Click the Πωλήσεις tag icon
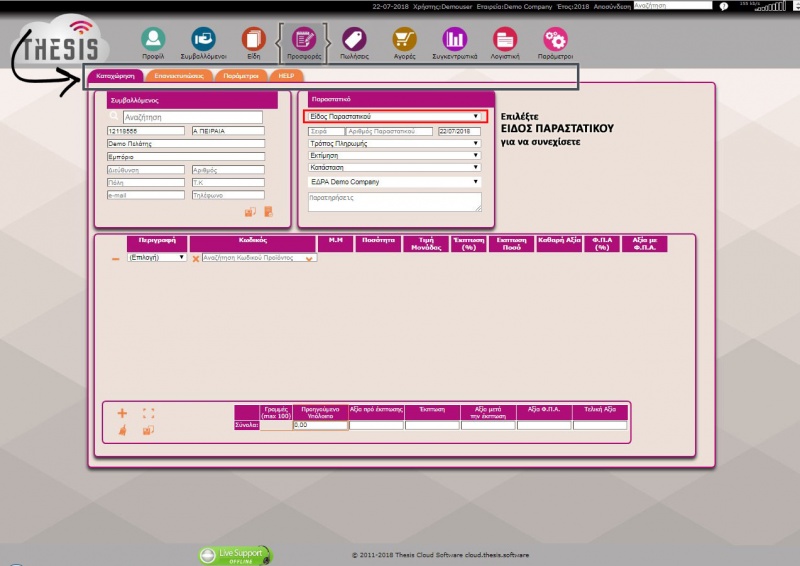This screenshot has height=566, width=800. (354, 40)
